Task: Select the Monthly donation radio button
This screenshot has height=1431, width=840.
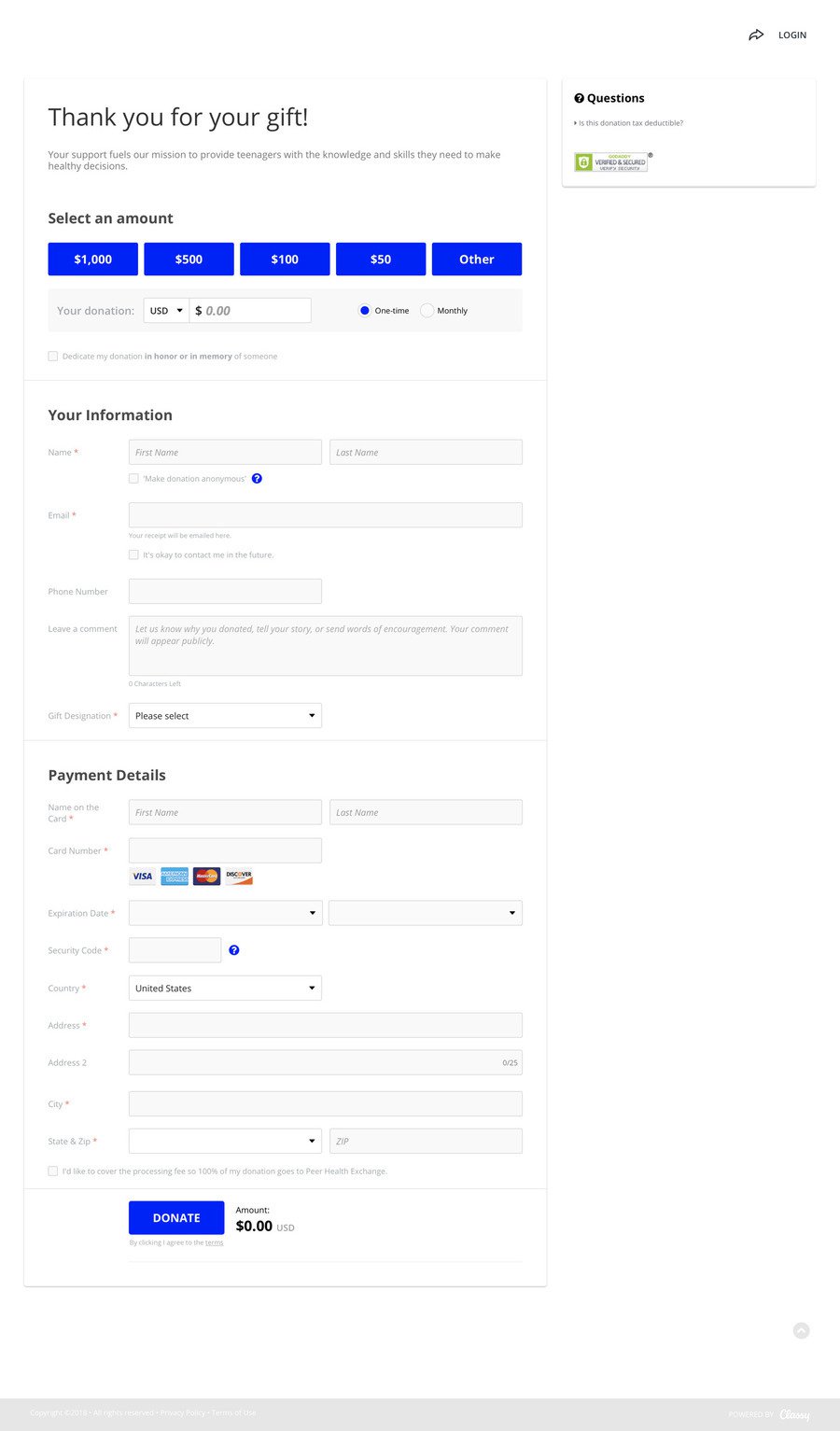Action: [427, 311]
